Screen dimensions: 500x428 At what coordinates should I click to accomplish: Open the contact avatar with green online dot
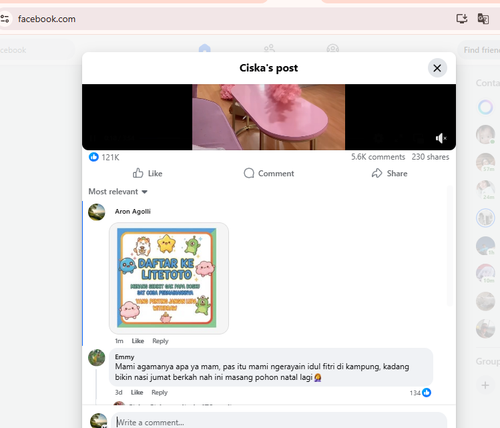[485, 134]
